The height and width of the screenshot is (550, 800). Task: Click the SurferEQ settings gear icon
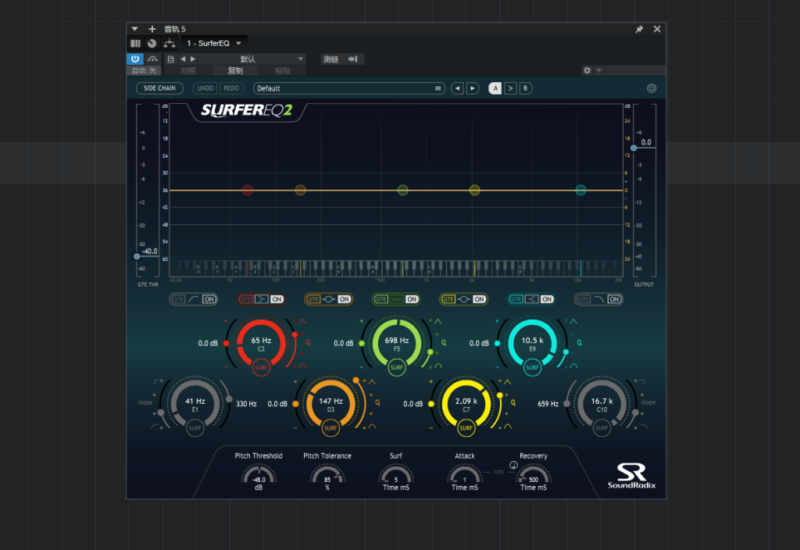pyautogui.click(x=651, y=88)
